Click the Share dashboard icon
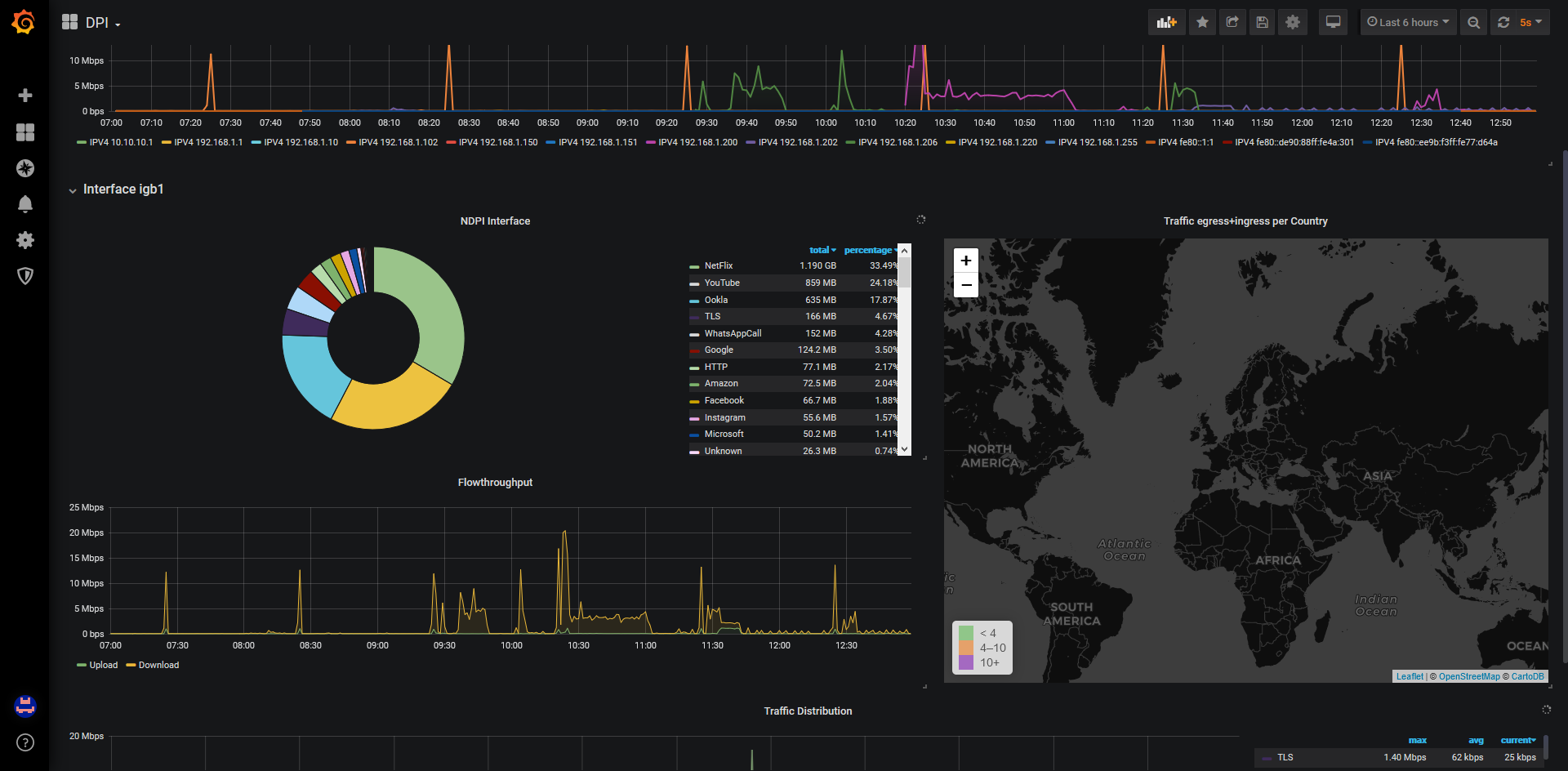Screen dimensions: 1568x771 (x=1232, y=22)
